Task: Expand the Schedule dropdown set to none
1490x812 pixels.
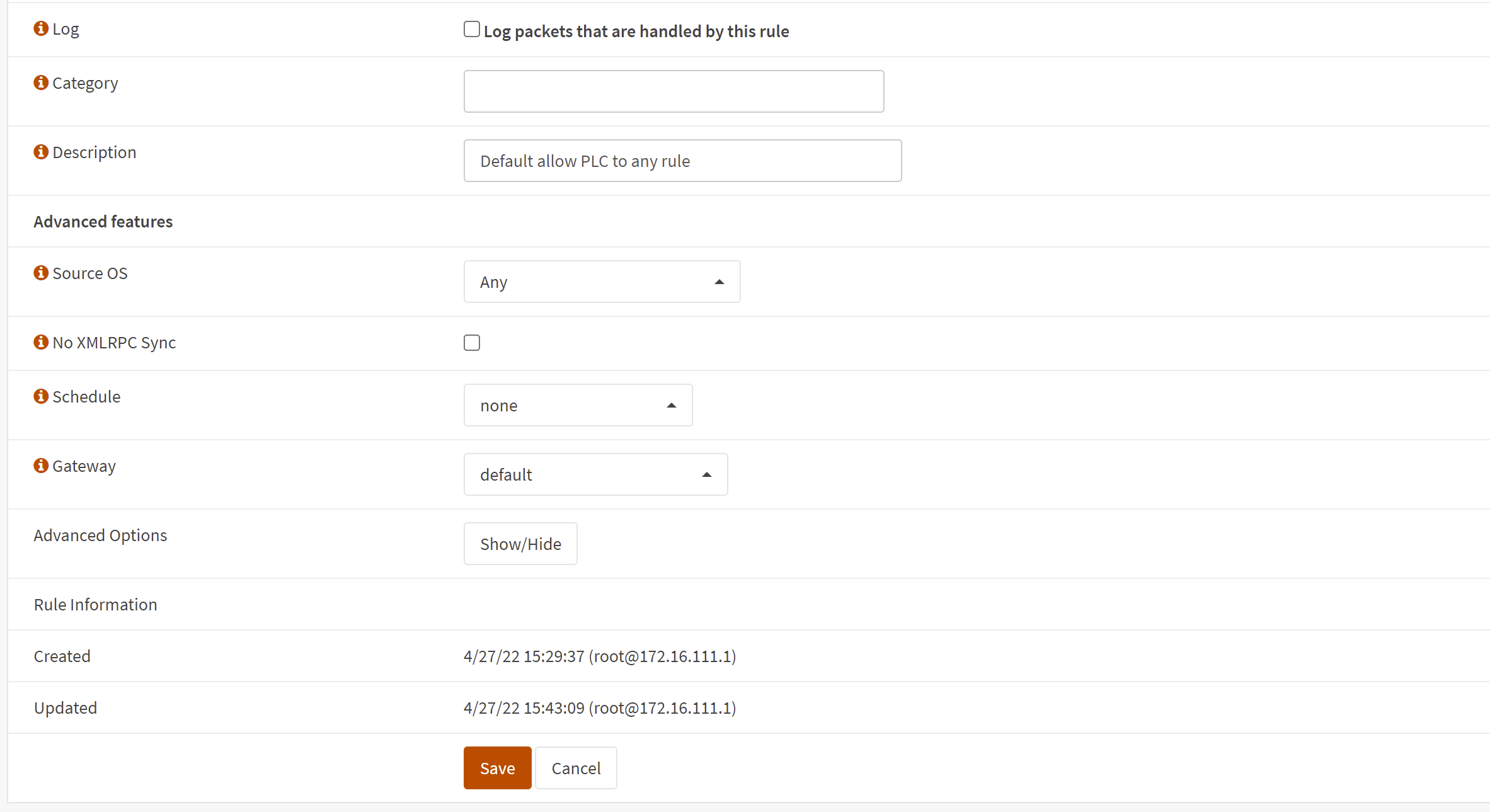Action: click(578, 405)
